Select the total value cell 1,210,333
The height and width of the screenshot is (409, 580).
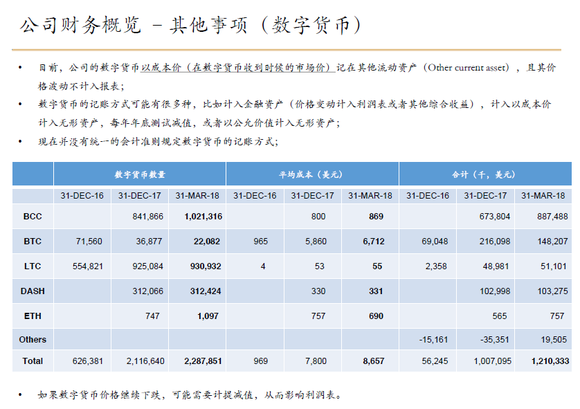pos(550,361)
